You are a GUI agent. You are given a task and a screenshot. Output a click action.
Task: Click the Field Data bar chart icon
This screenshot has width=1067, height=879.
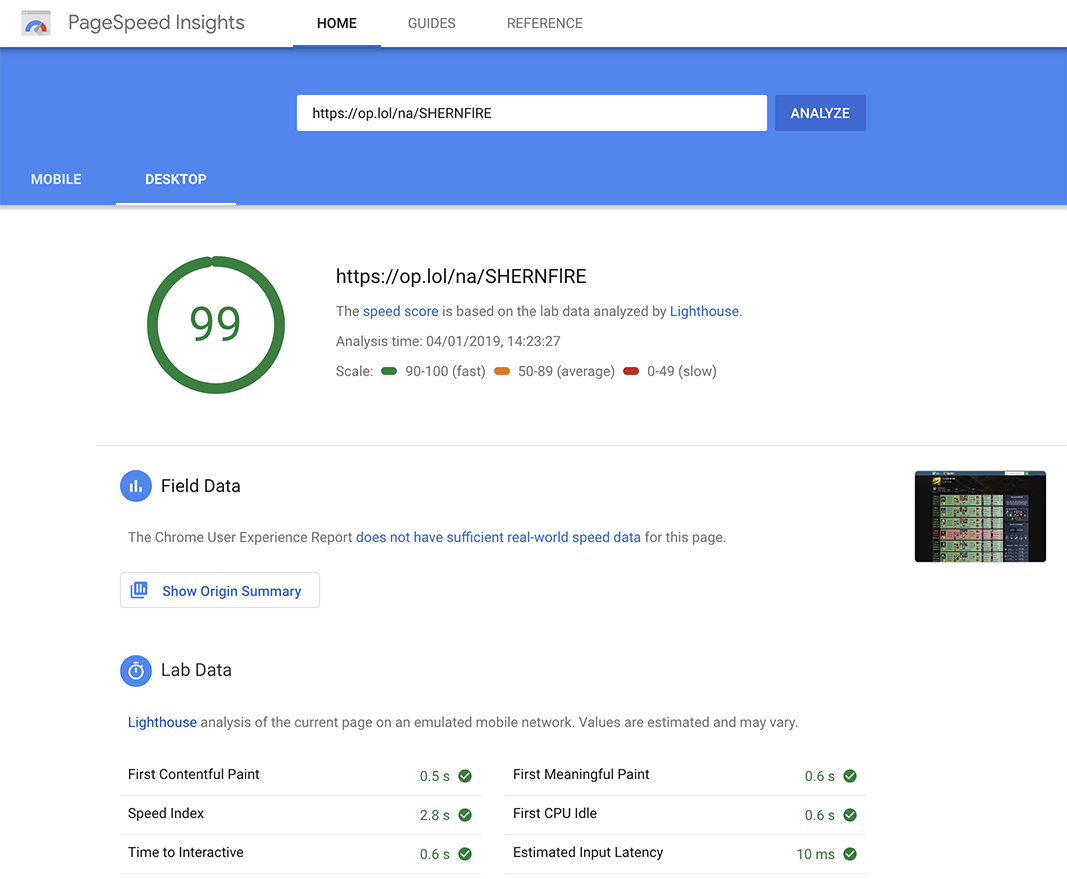pyautogui.click(x=136, y=486)
